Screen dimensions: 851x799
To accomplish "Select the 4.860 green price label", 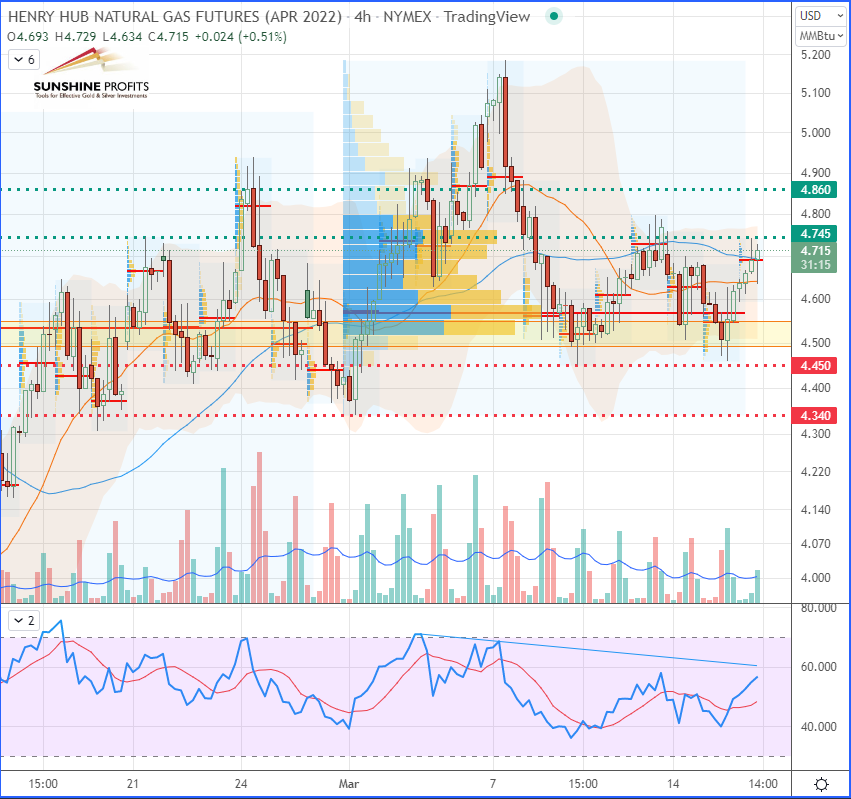I will 815,190.
